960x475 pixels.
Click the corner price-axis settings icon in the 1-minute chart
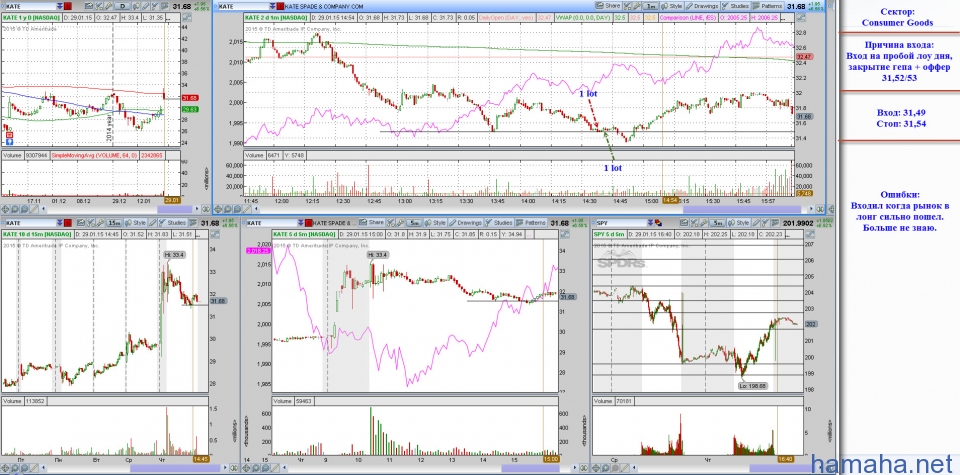(x=801, y=18)
